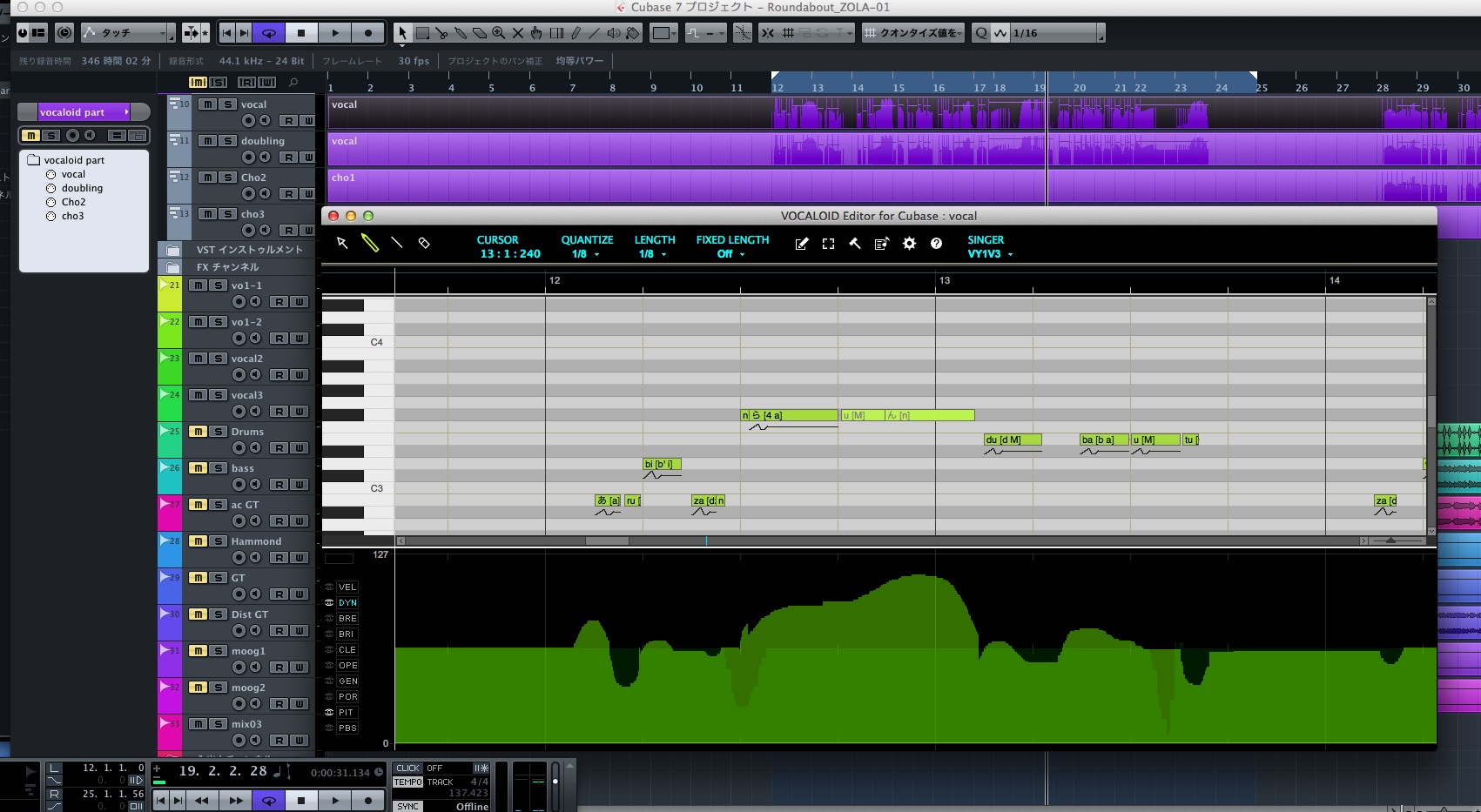This screenshot has width=1481, height=812.
Task: Open the FIXED LENGTH dropdown
Action: coord(731,254)
